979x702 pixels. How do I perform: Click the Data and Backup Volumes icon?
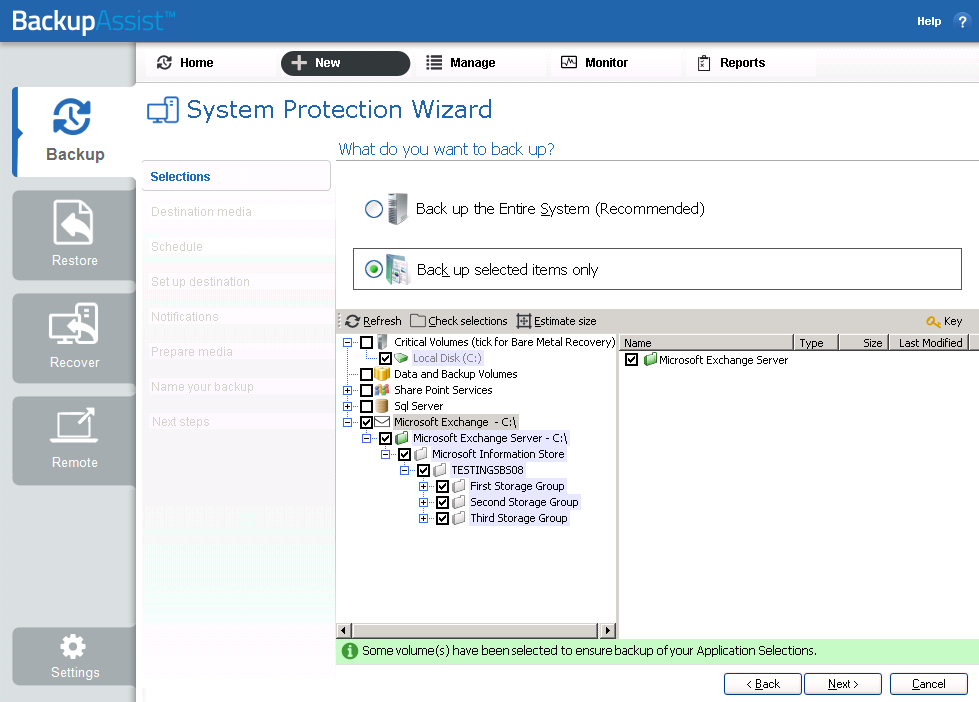382,373
